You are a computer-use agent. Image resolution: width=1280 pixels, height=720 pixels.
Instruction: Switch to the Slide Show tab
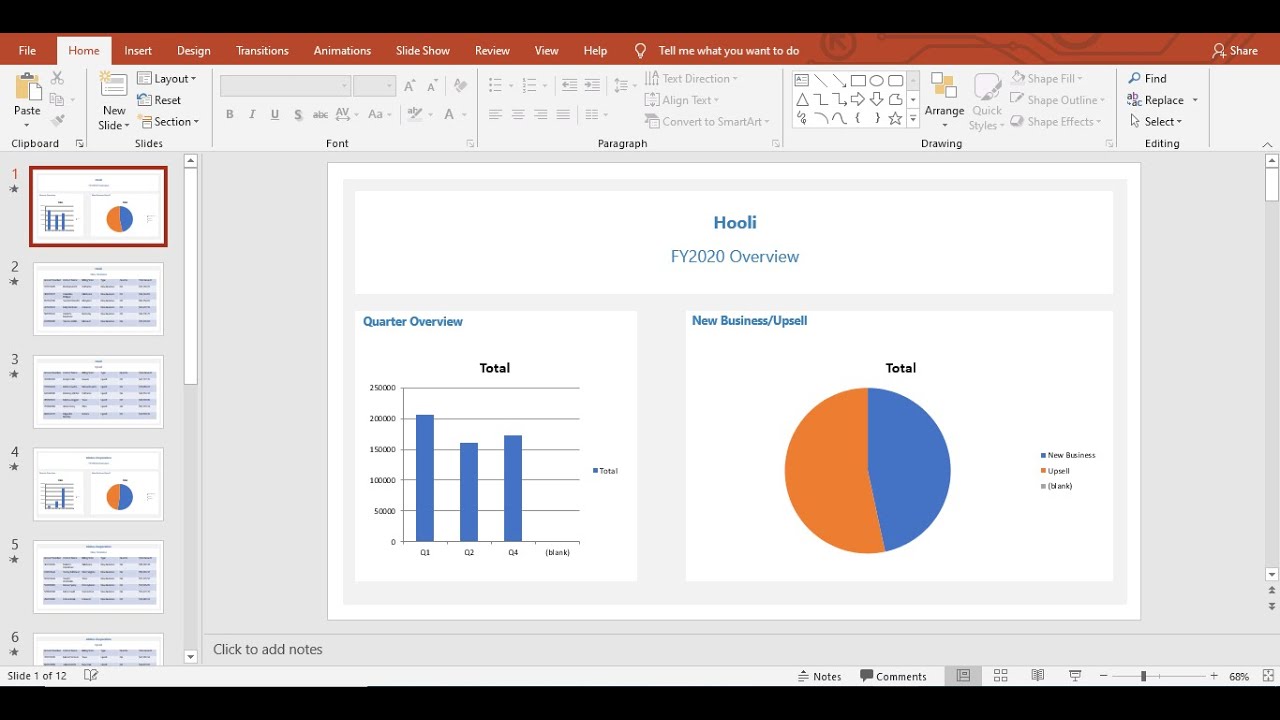point(423,51)
